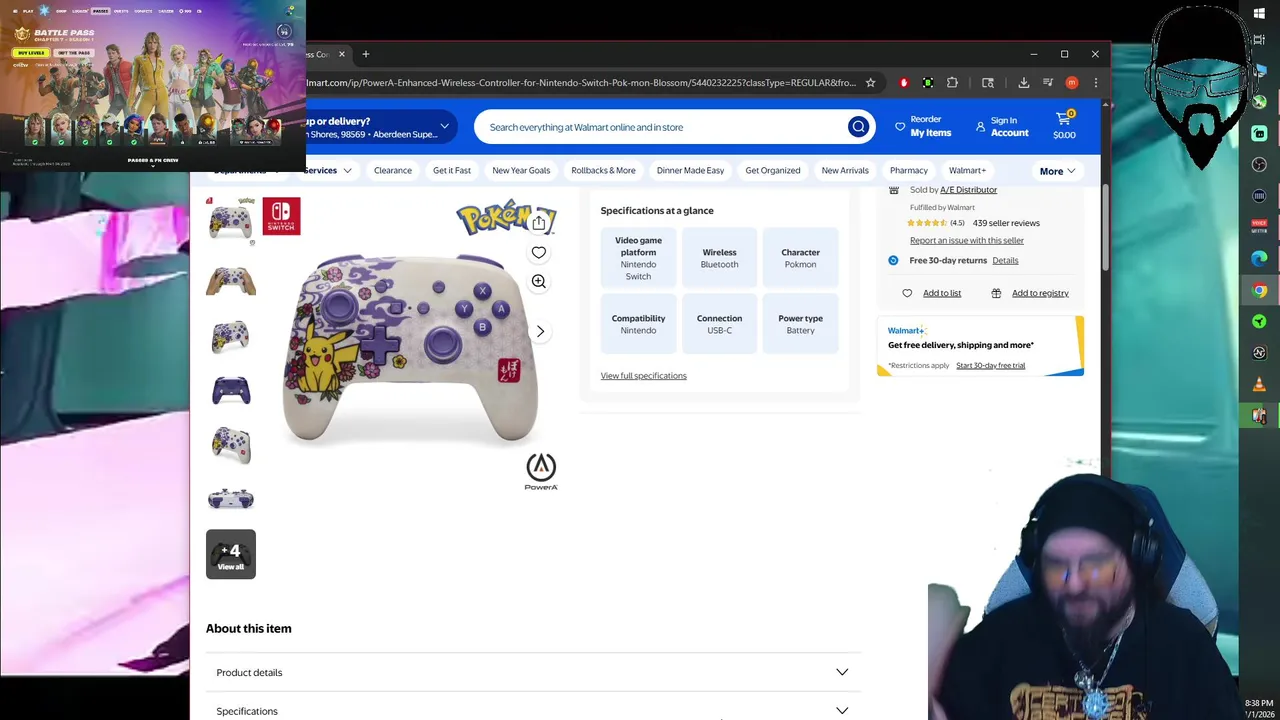Open Microsoft Edge from the taskbar
This screenshot has width=1280, height=720.
point(1259,258)
